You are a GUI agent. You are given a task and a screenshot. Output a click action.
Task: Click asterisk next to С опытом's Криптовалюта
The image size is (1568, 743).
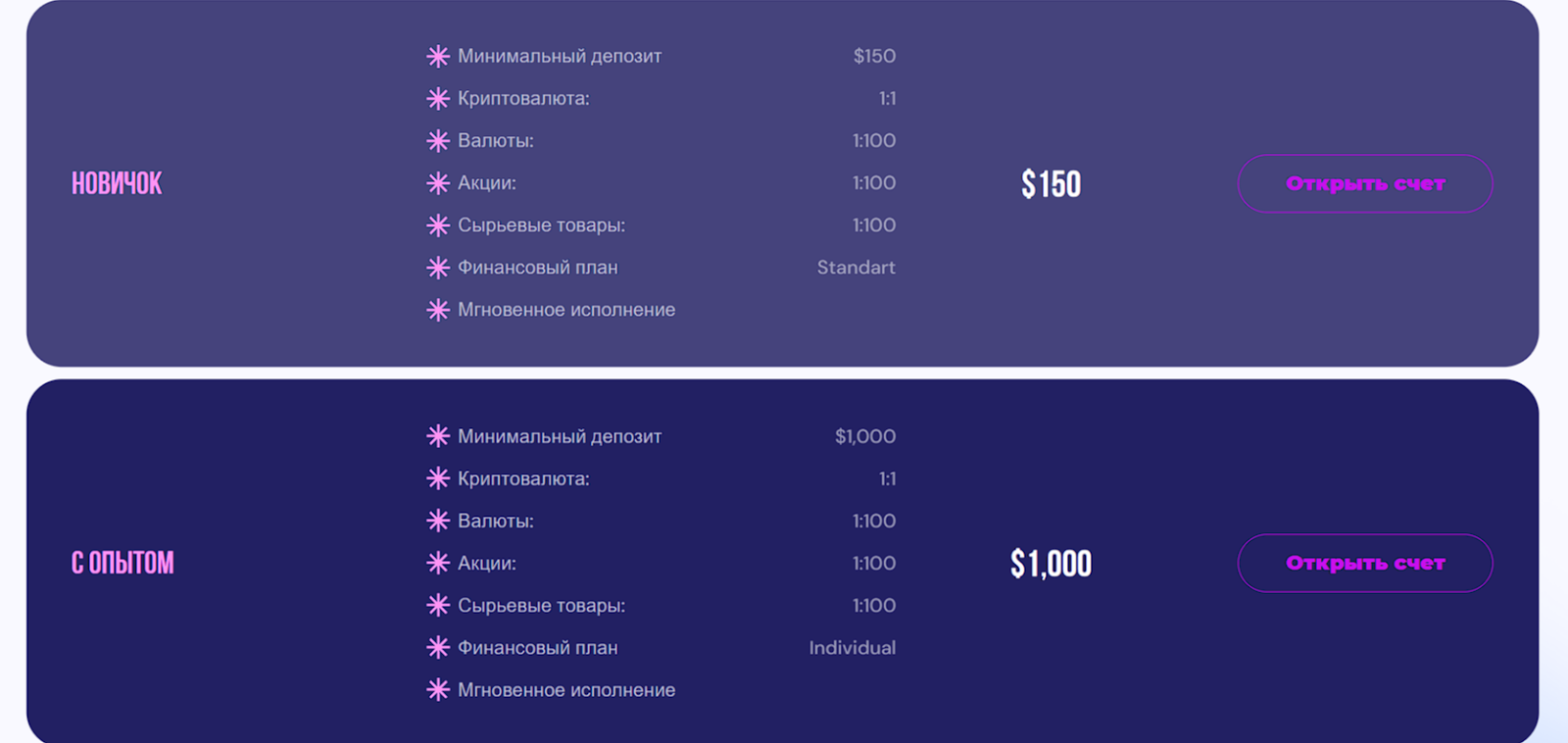[438, 478]
